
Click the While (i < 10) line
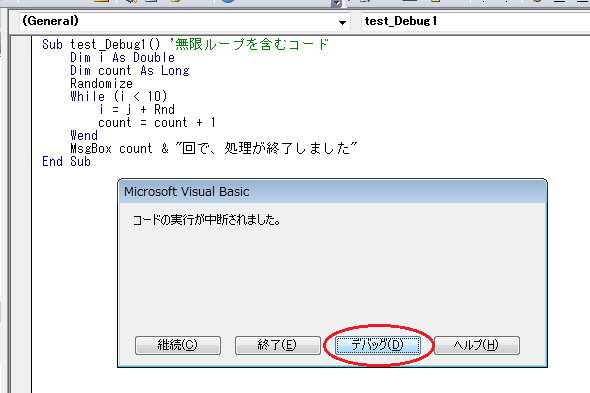(119, 96)
